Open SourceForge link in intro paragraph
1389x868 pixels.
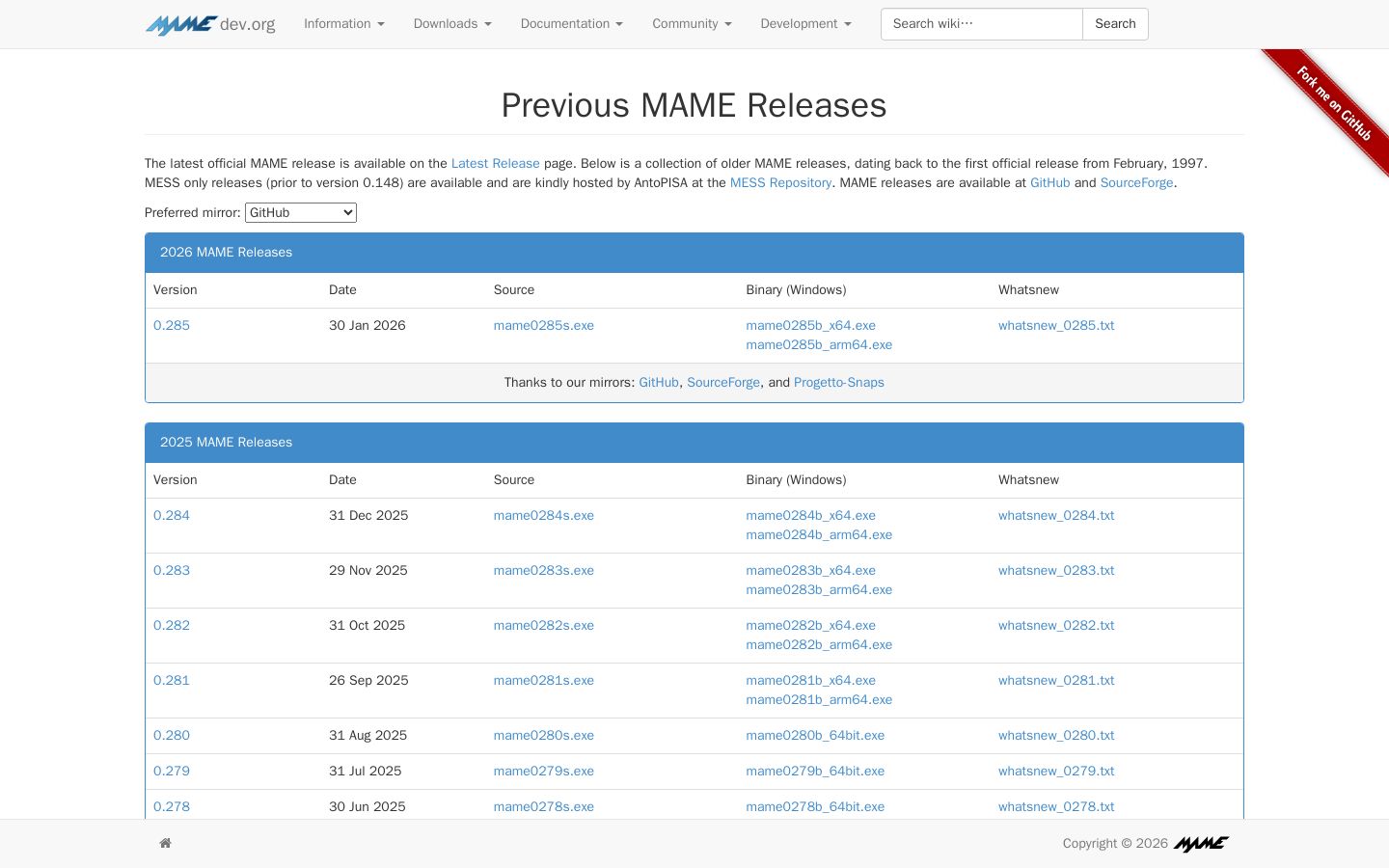pyautogui.click(x=1137, y=183)
